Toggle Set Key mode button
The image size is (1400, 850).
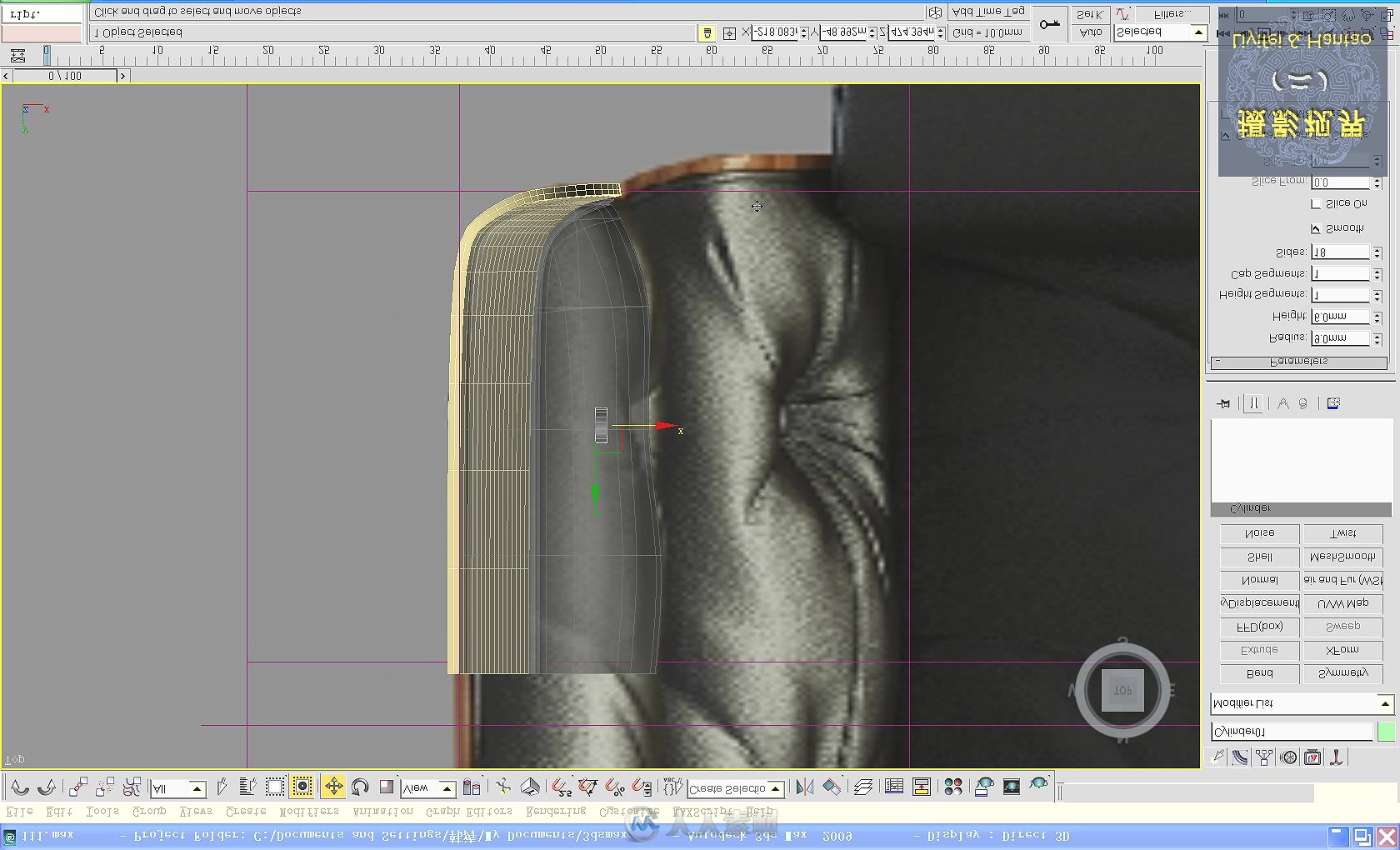[x=1091, y=14]
